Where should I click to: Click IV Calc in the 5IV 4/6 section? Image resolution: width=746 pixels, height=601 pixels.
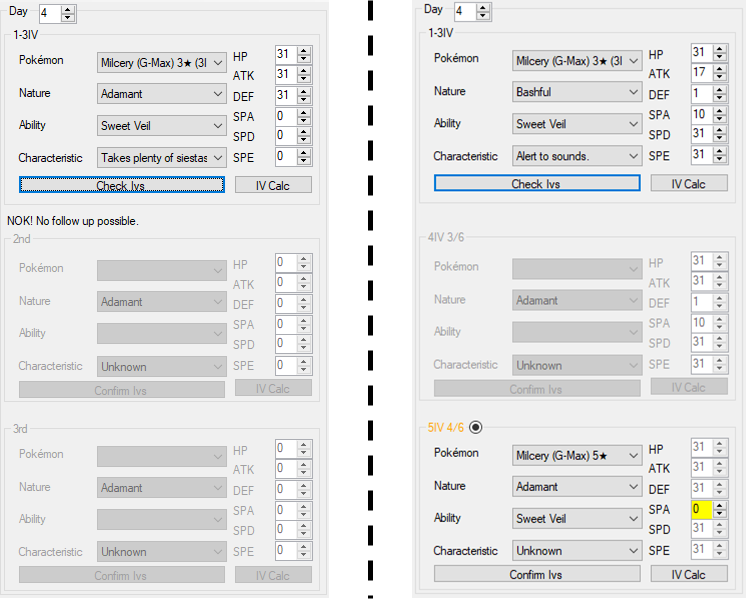[x=688, y=574]
